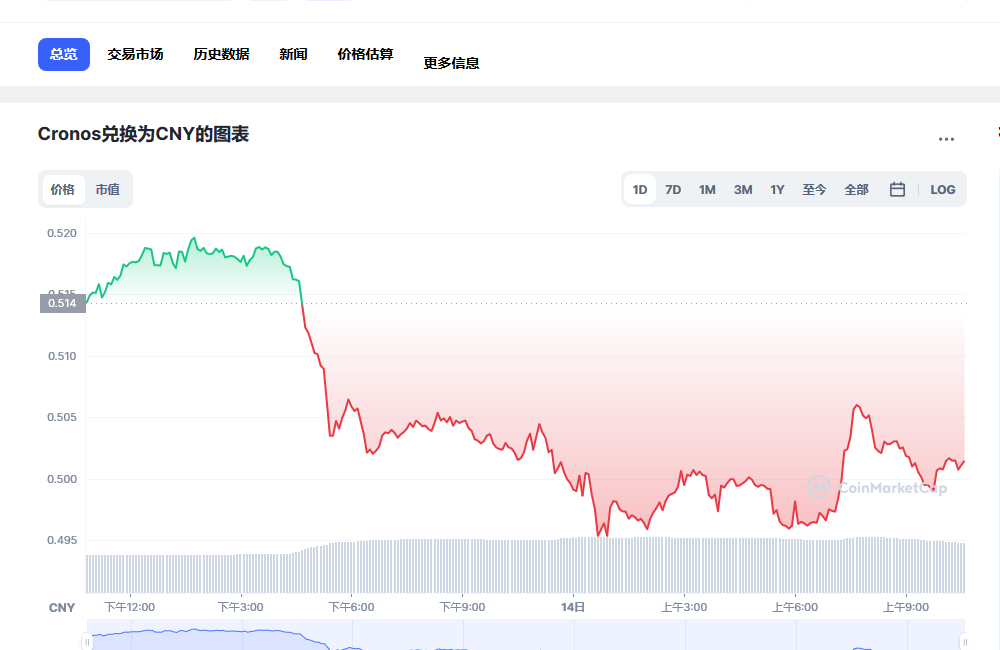Select the 新闻 tab
The width and height of the screenshot is (1000, 650).
click(293, 54)
